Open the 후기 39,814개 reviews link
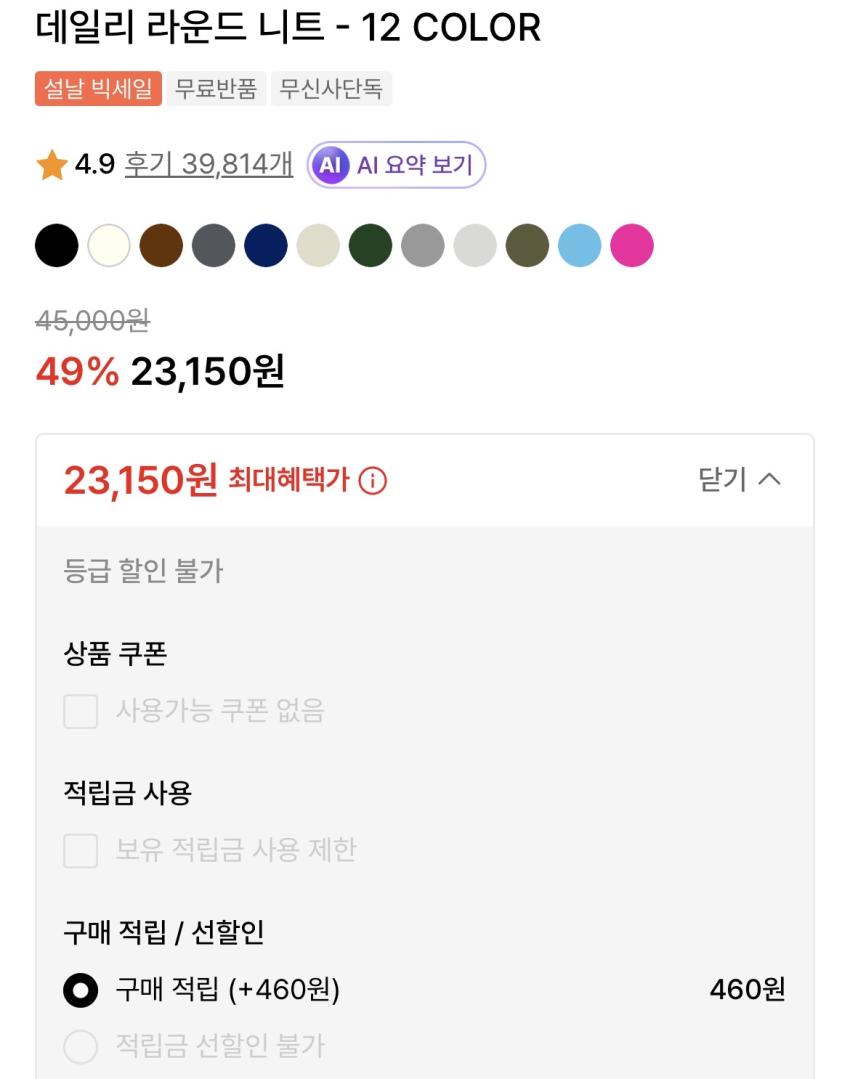This screenshot has width=850, height=1079. tap(208, 165)
